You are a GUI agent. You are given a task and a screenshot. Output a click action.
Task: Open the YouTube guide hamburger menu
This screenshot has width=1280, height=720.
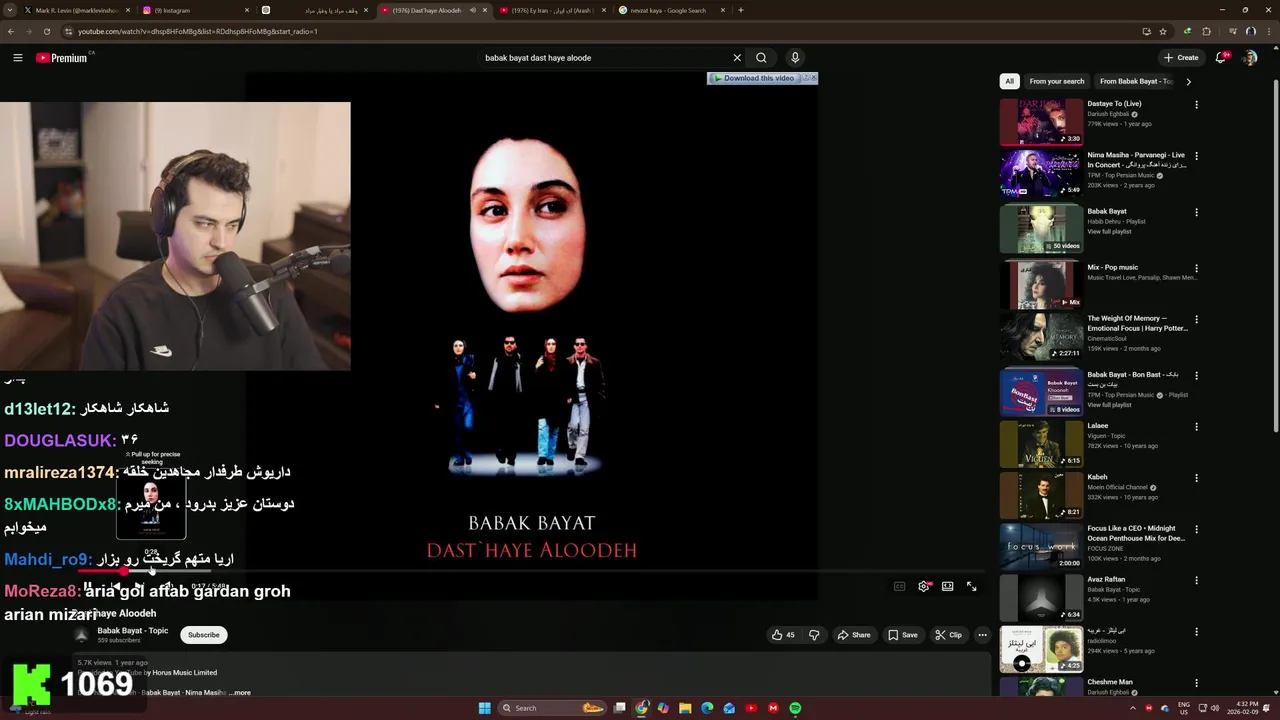point(18,58)
